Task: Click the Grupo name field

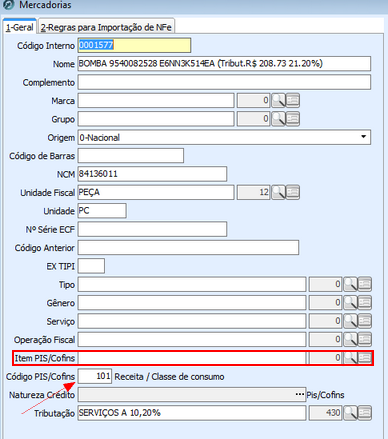Action: [156, 119]
